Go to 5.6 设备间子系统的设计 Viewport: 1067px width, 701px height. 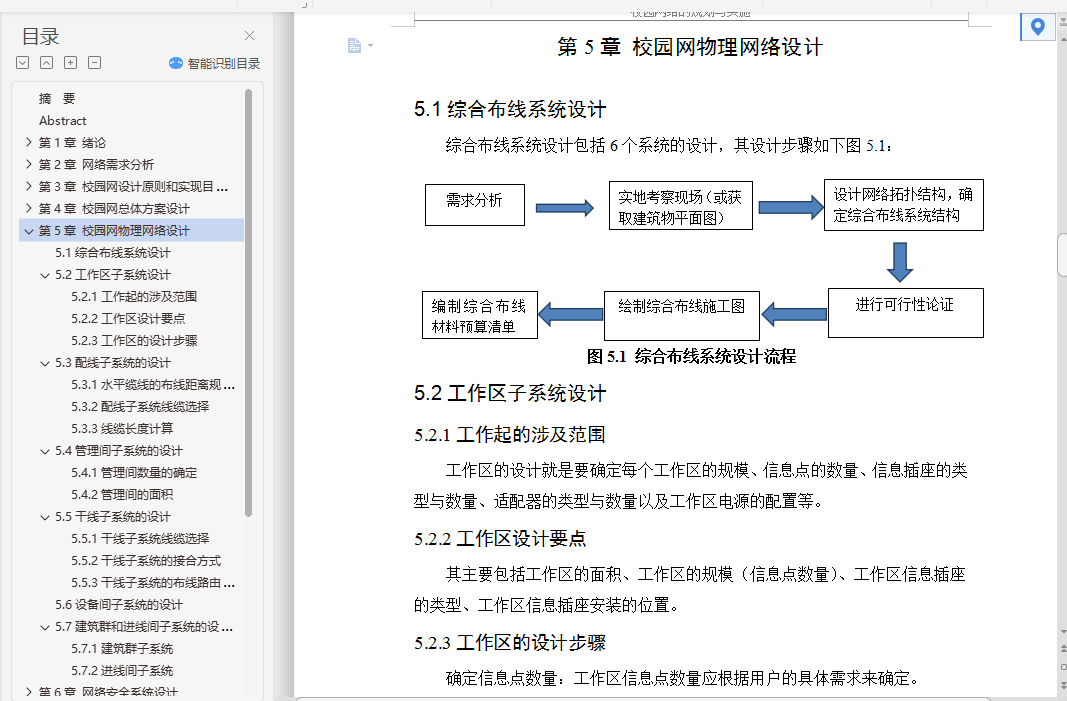(119, 604)
